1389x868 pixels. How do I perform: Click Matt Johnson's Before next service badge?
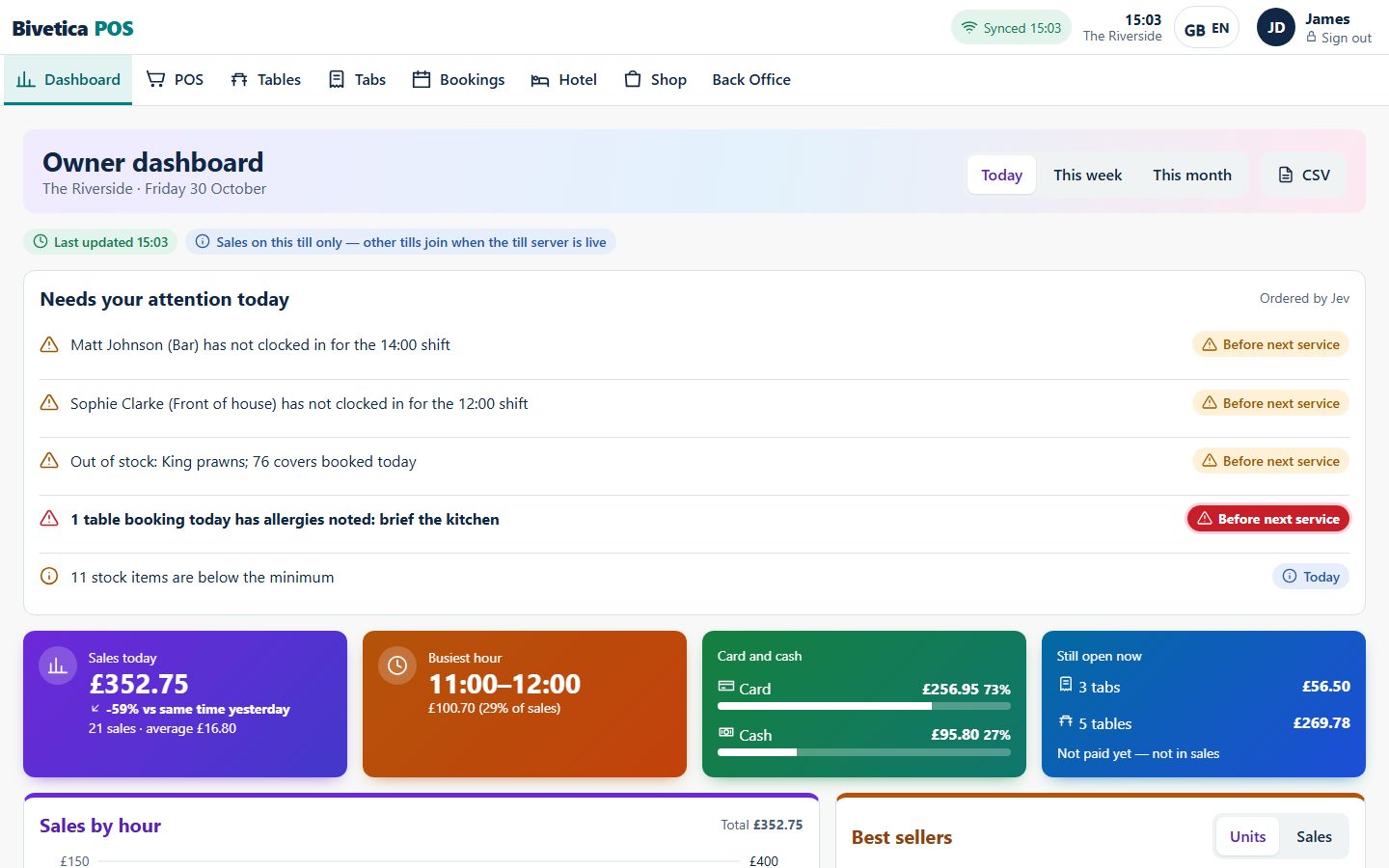click(x=1270, y=344)
